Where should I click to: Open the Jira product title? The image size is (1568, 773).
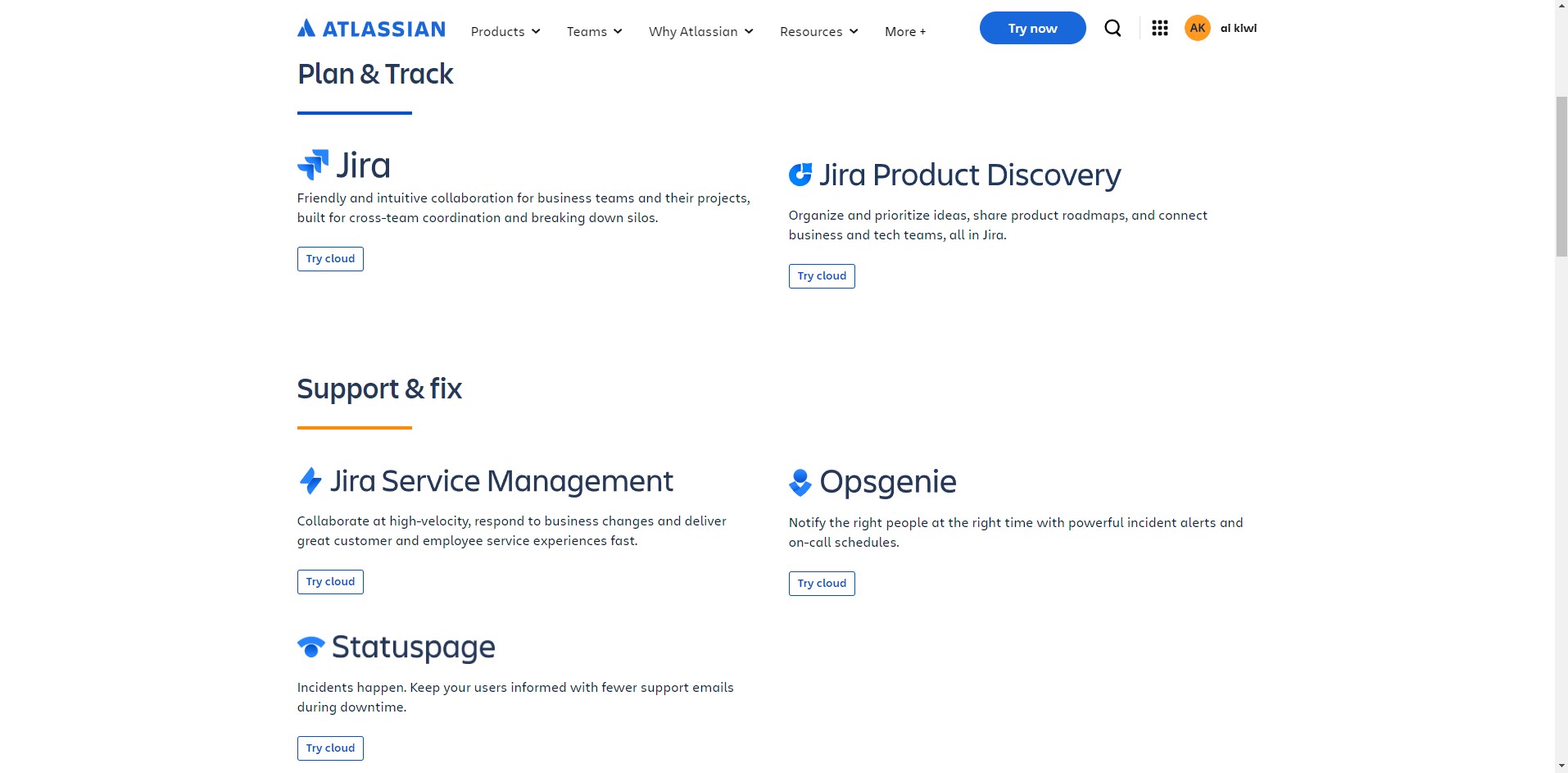pyautogui.click(x=363, y=166)
